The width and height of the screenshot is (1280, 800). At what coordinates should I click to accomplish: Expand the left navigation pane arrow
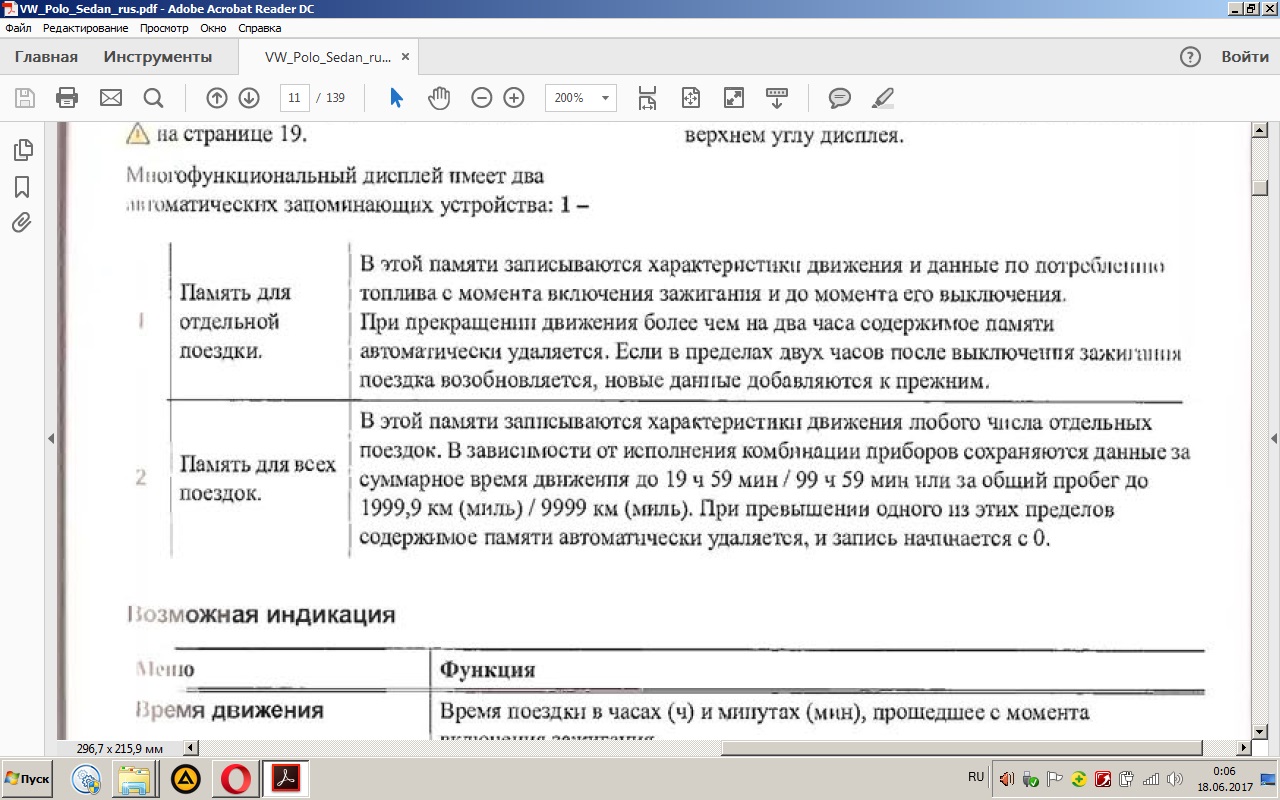click(x=51, y=438)
